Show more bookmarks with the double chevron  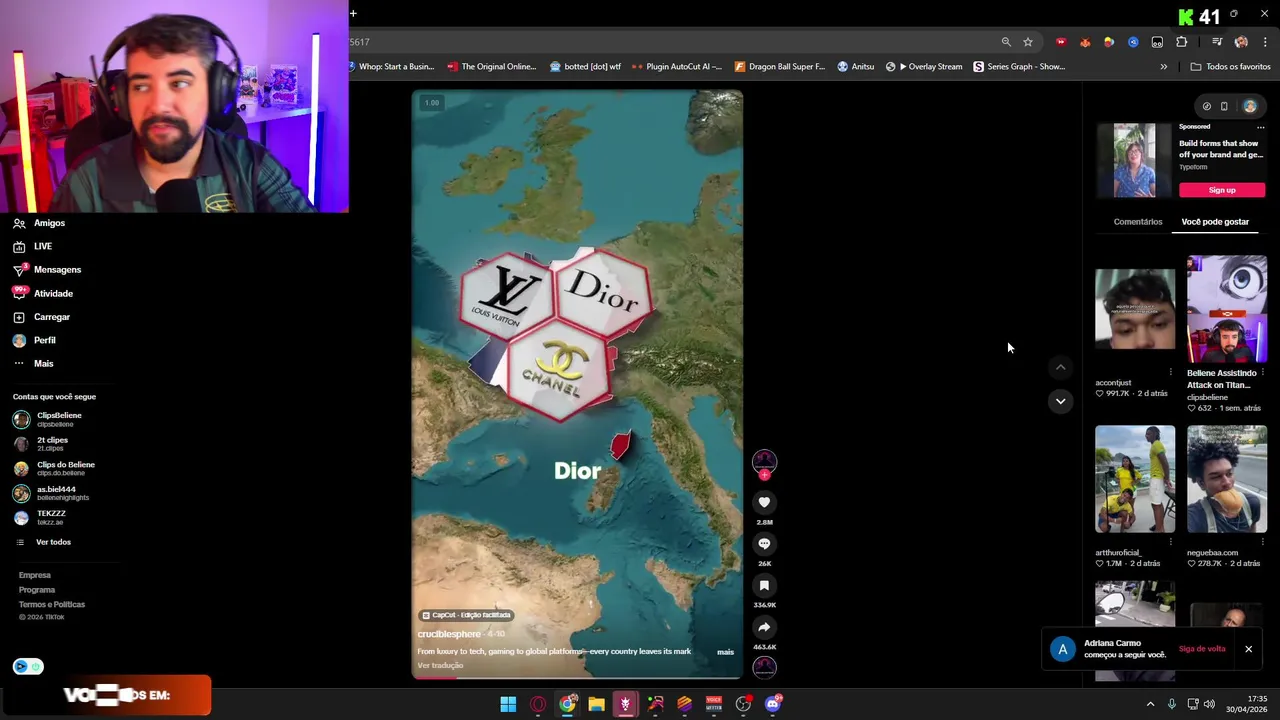[1163, 67]
